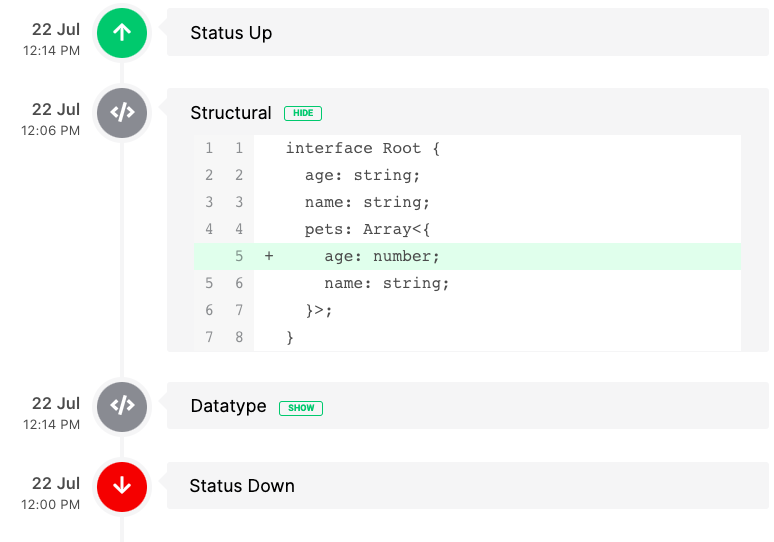Image resolution: width=774 pixels, height=542 pixels.
Task: Click the added line 'age: number;'
Action: pyautogui.click(x=382, y=257)
